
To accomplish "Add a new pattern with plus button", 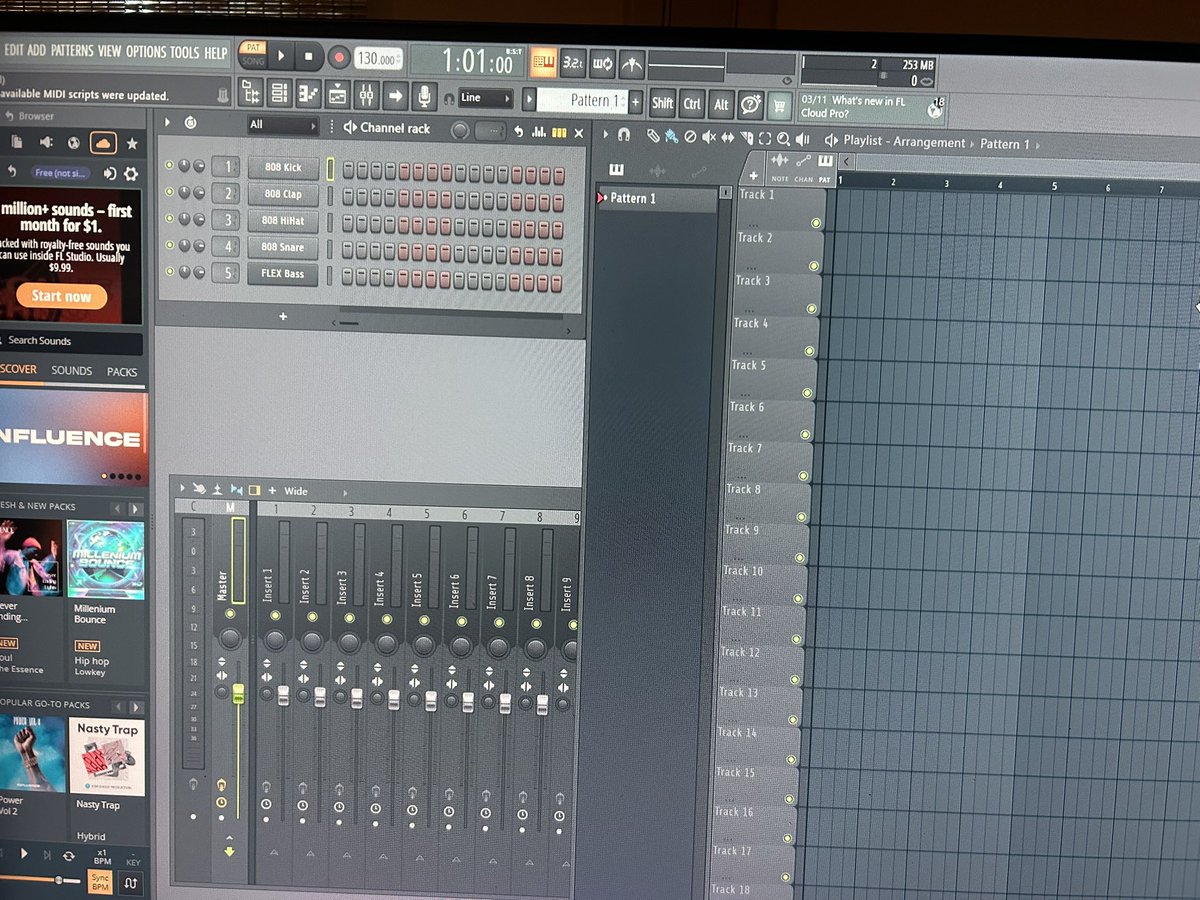I will (636, 101).
